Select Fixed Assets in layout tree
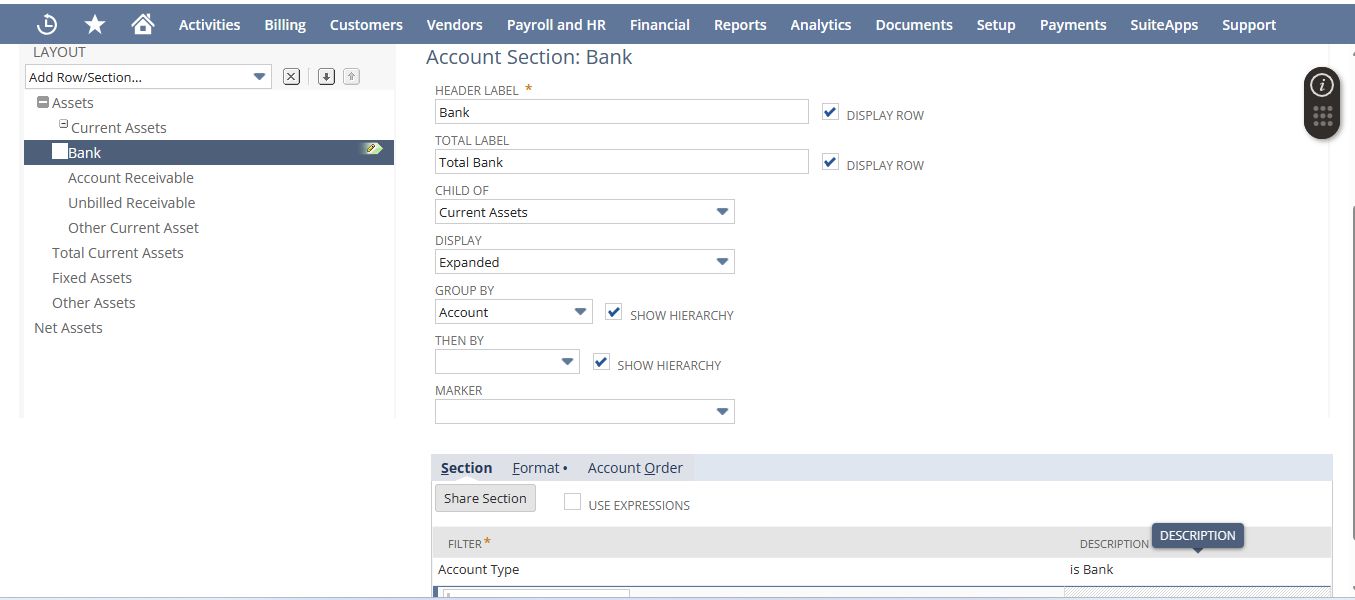This screenshot has height=600, width=1355. pos(92,278)
